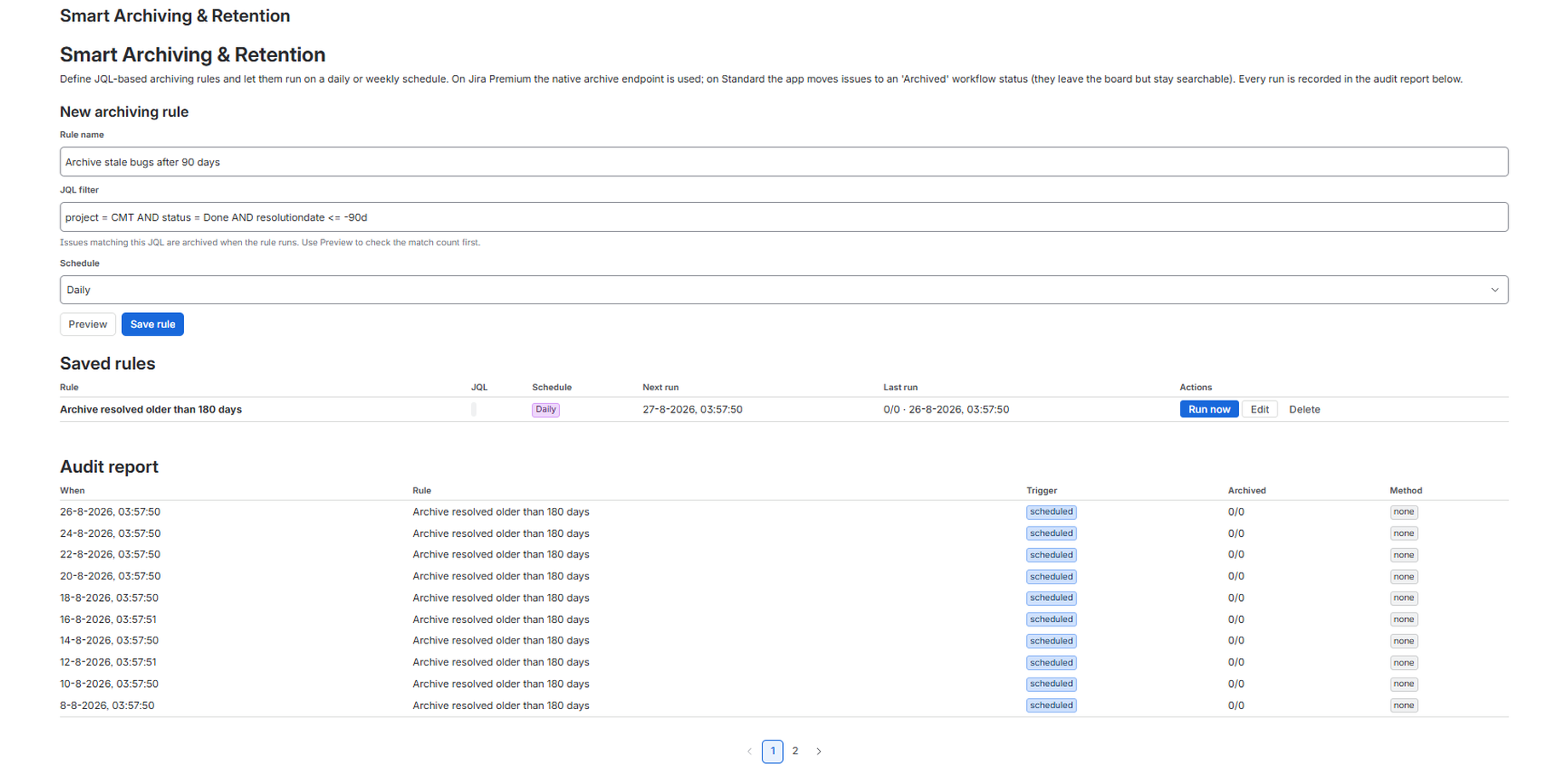Click audit entry dated 22-8-2026, 03:57:50
Viewport: 1568px width, 767px height.
point(110,555)
